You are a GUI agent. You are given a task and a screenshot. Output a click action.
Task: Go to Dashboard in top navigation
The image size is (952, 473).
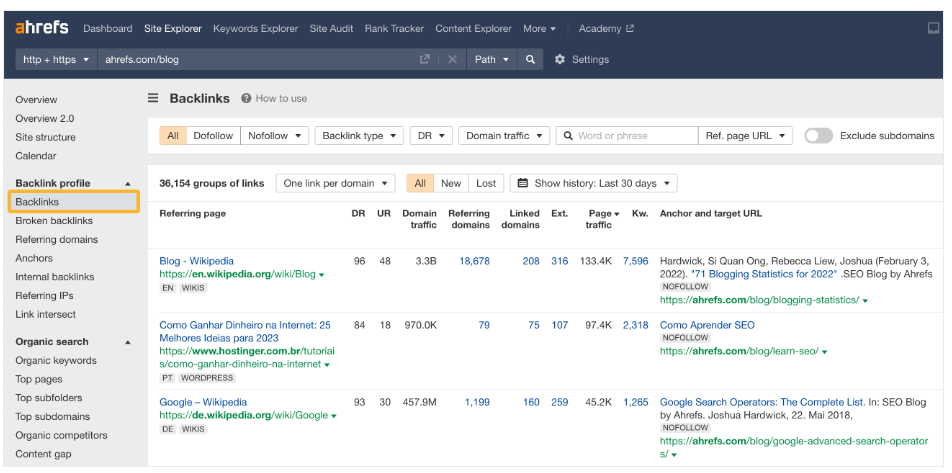tap(107, 29)
